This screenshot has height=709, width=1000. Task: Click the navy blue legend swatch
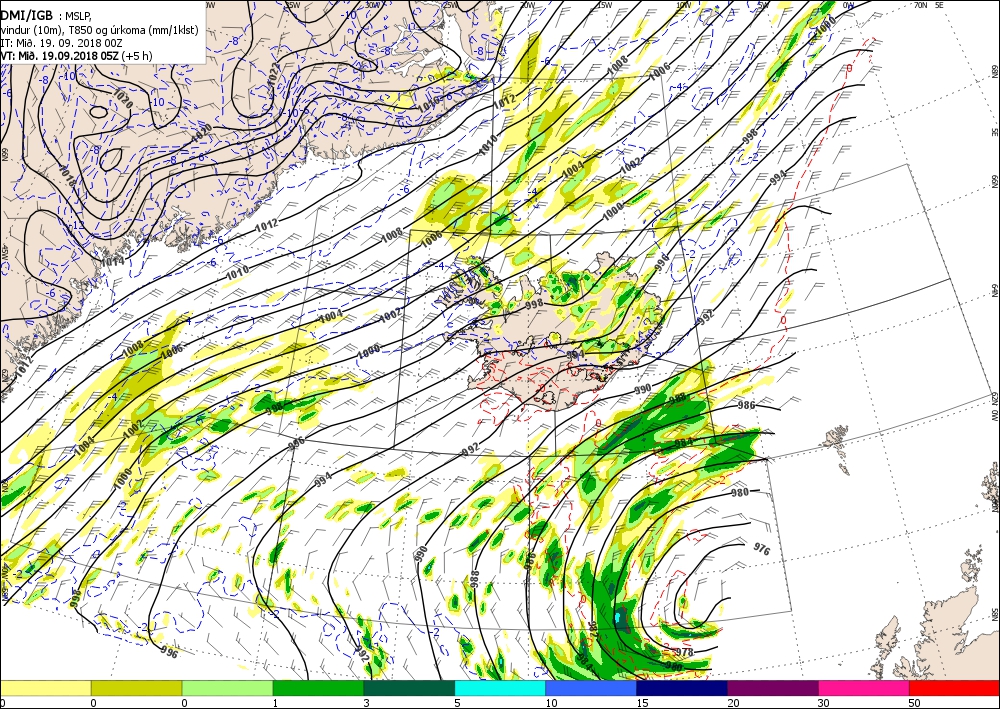682,688
